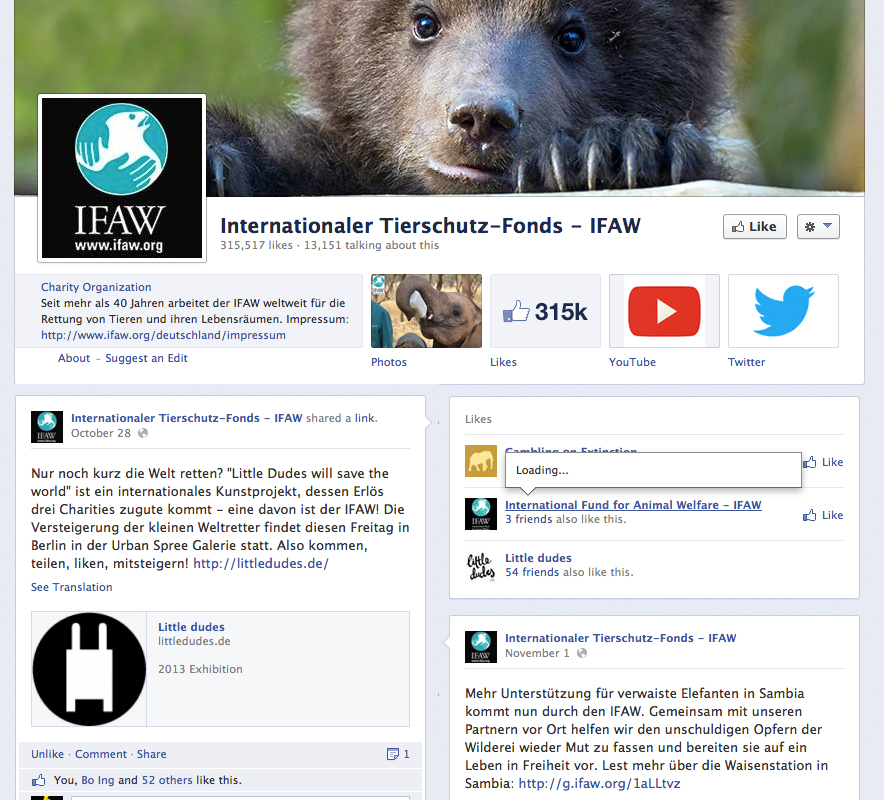Unlike the Little Dudes shared post

pyautogui.click(x=47, y=754)
